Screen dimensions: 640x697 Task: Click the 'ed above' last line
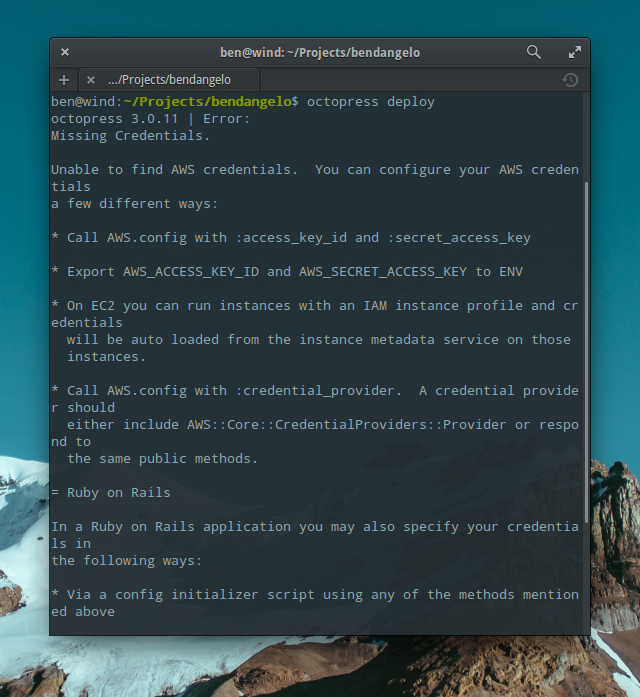(x=83, y=612)
